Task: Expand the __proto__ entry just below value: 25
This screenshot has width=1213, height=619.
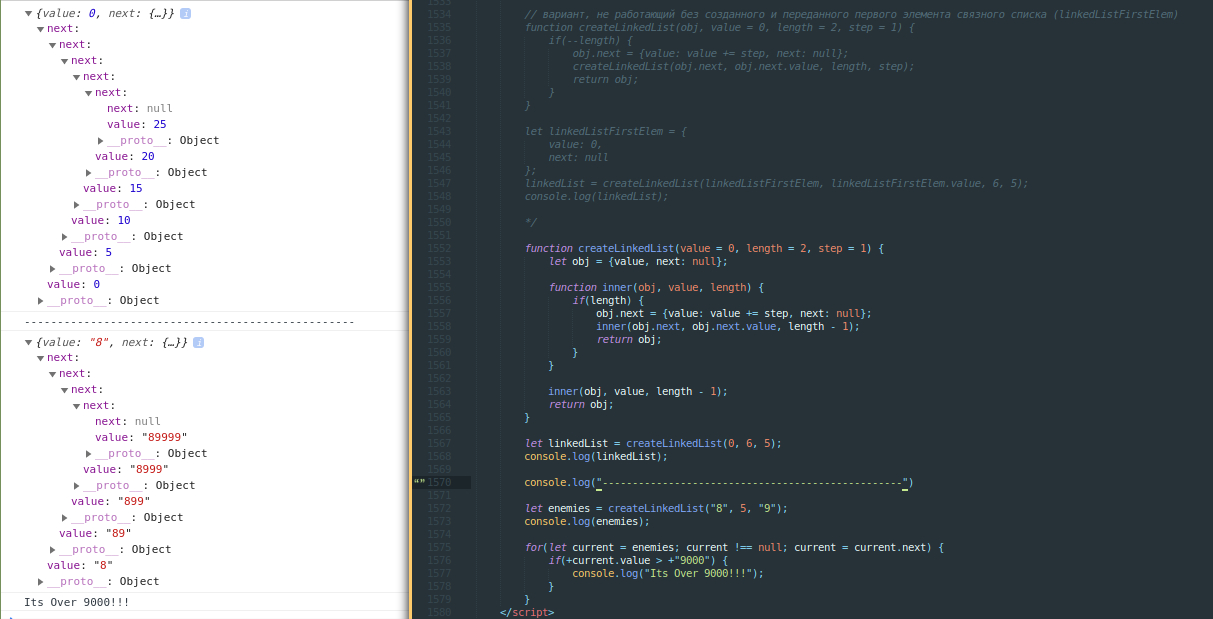Action: pos(101,141)
